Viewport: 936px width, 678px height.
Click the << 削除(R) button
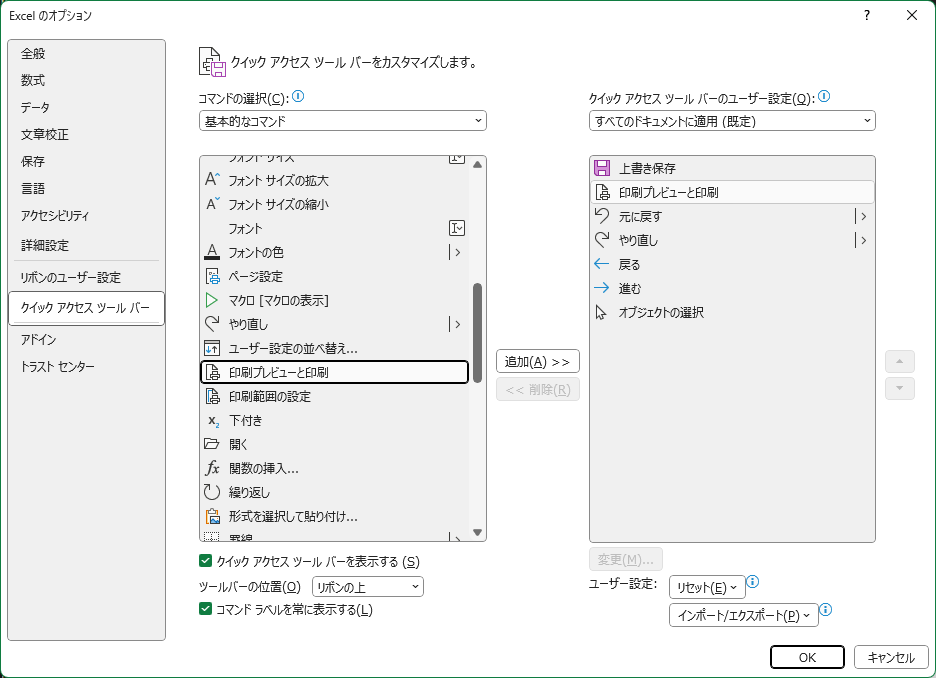pyautogui.click(x=537, y=390)
